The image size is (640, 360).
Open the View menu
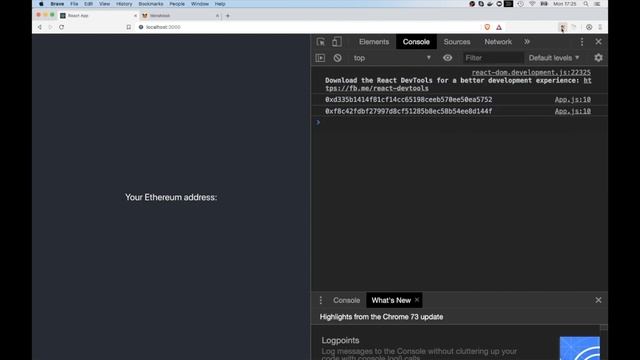[104, 4]
